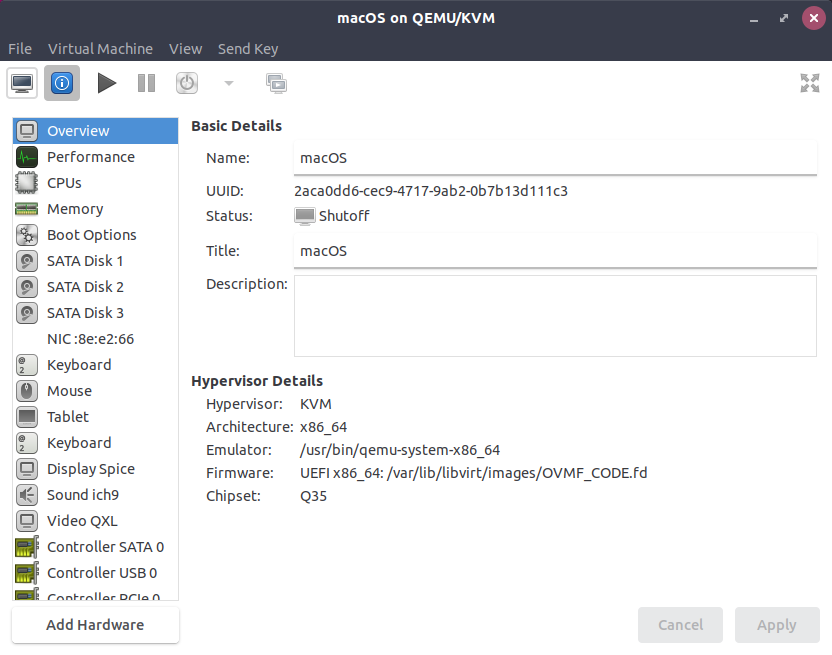This screenshot has width=832, height=655.
Task: Click the Apply button
Action: coord(777,625)
